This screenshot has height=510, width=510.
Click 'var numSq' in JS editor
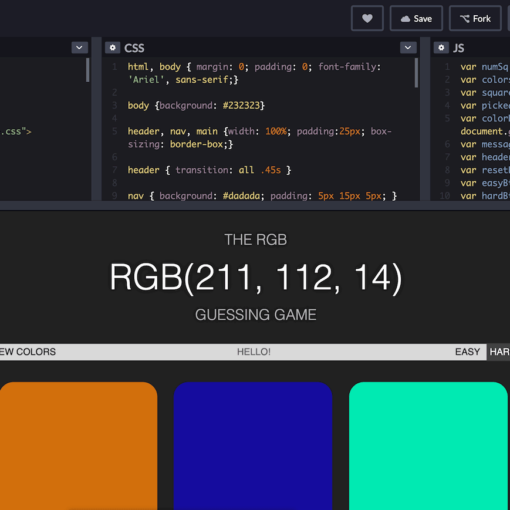tap(485, 67)
